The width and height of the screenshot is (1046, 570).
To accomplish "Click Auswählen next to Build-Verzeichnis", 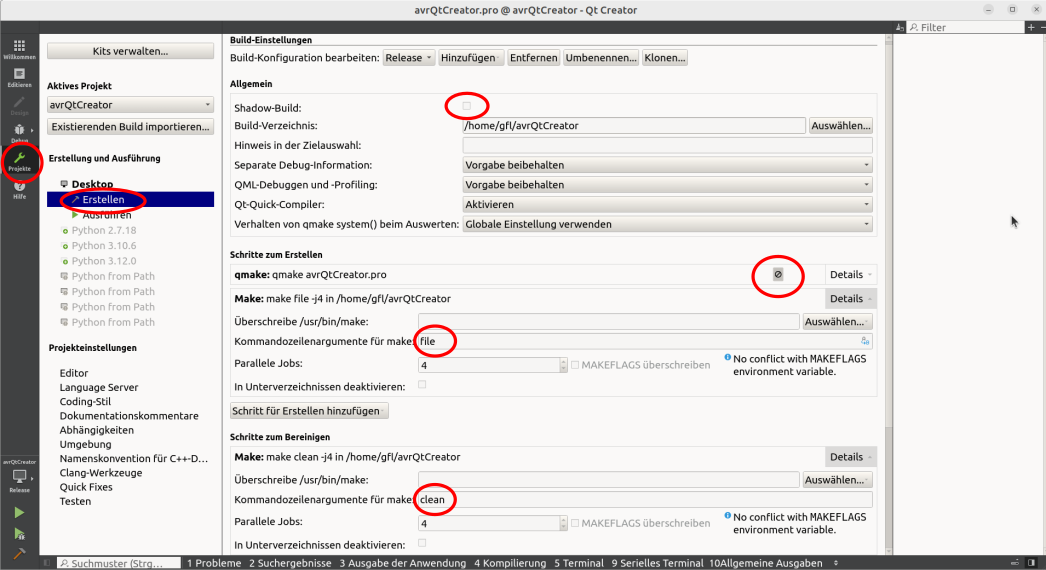I will (x=841, y=125).
